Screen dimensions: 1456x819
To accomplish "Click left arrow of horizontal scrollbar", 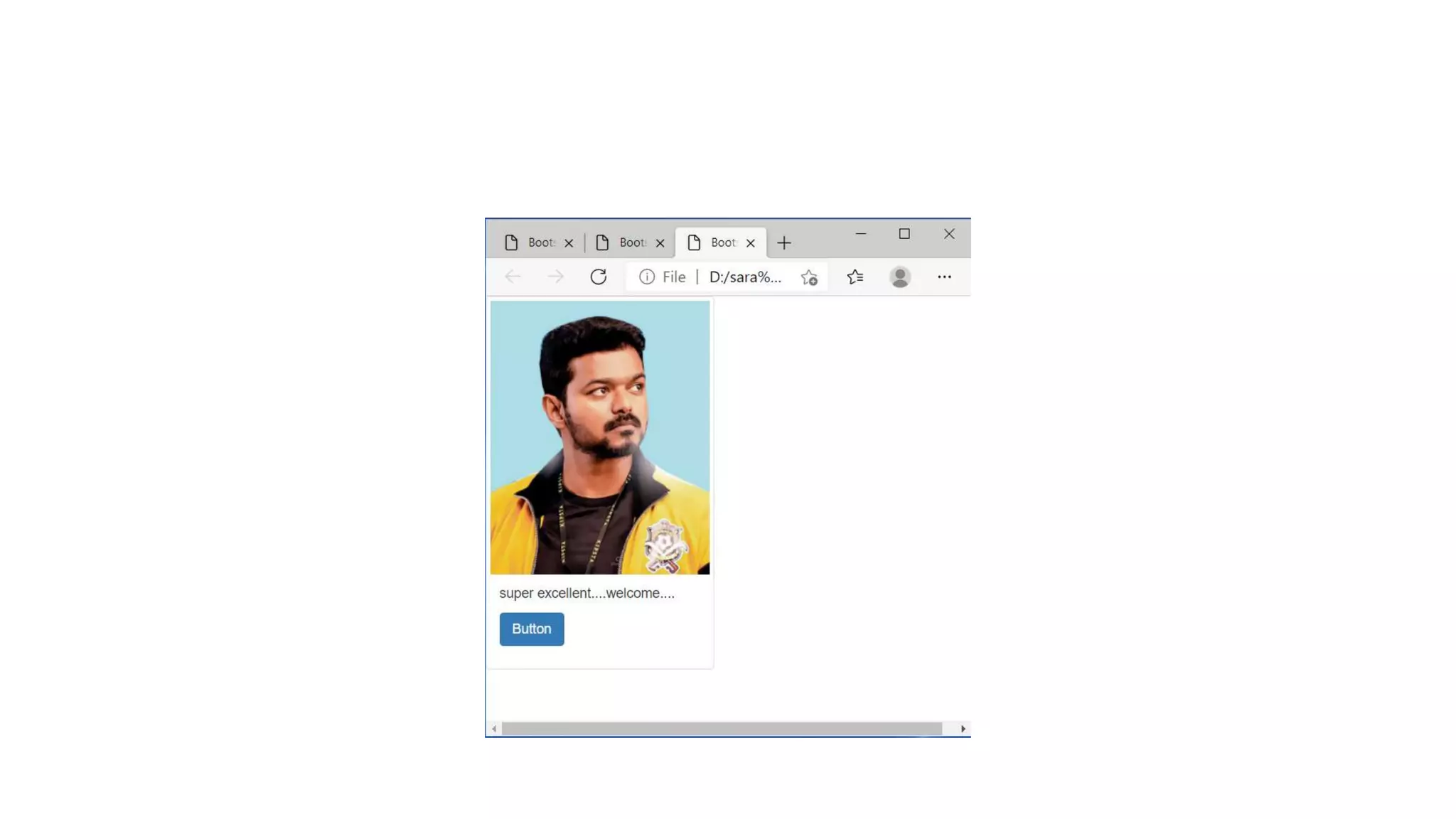I will click(494, 729).
